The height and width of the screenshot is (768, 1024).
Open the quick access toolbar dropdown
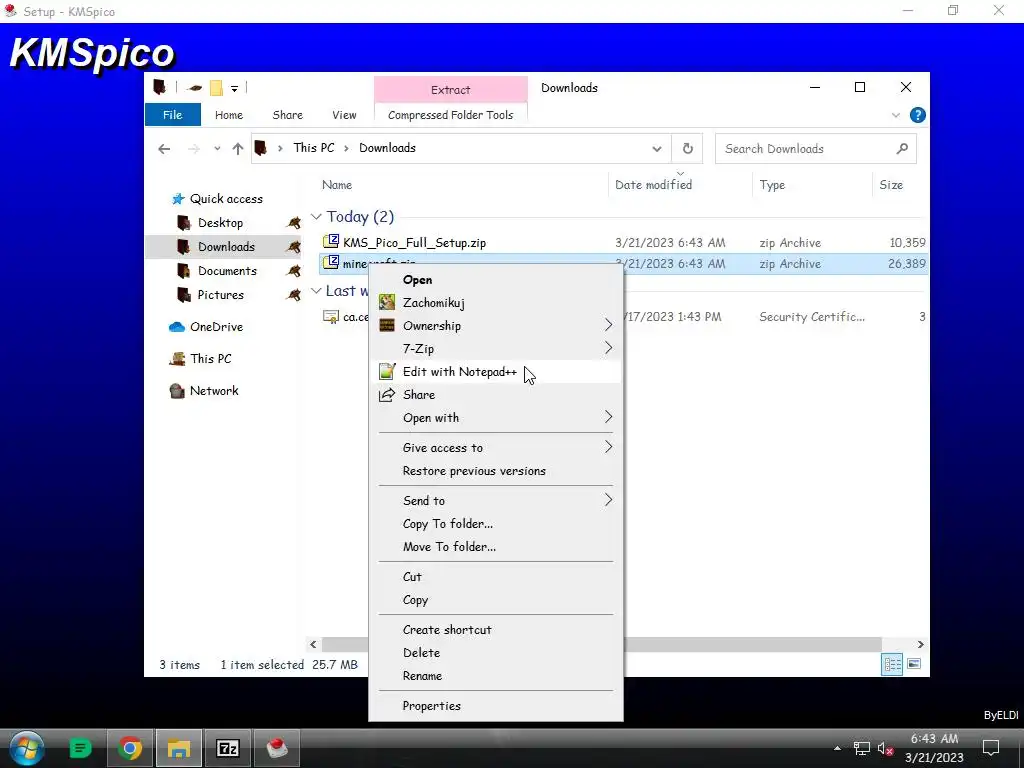[234, 88]
